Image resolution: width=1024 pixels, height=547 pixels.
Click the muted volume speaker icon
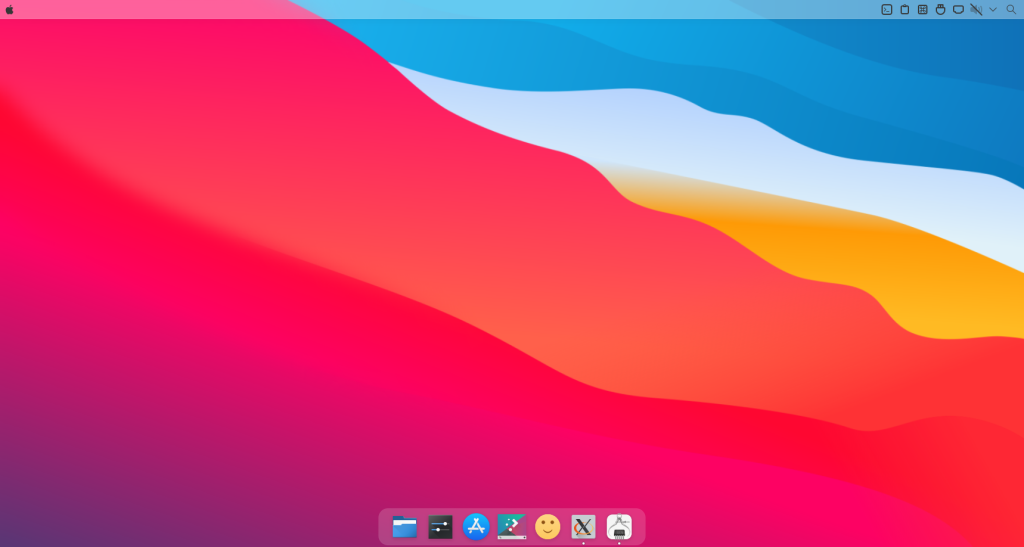[976, 10]
